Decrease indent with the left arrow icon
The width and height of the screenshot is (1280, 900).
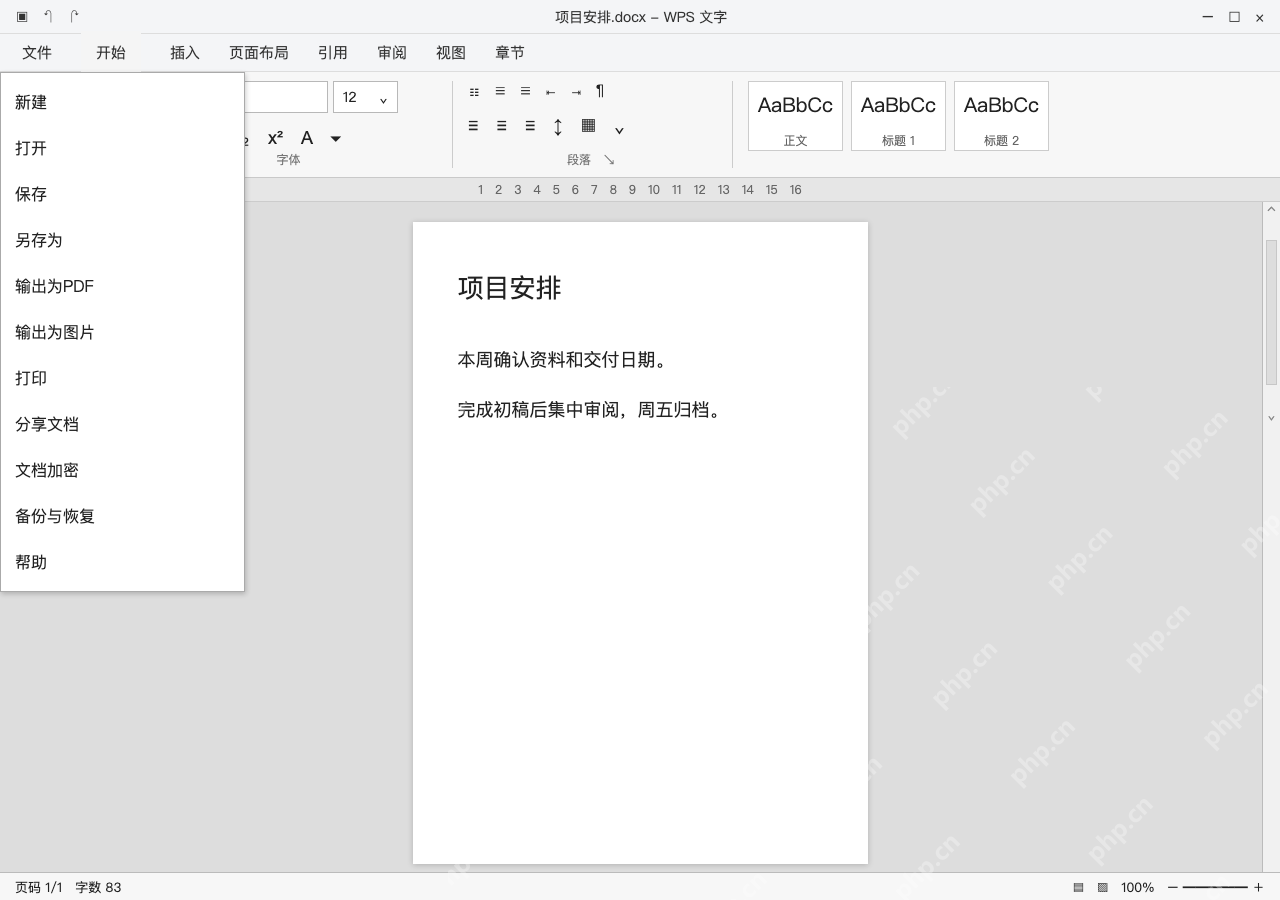pos(550,92)
